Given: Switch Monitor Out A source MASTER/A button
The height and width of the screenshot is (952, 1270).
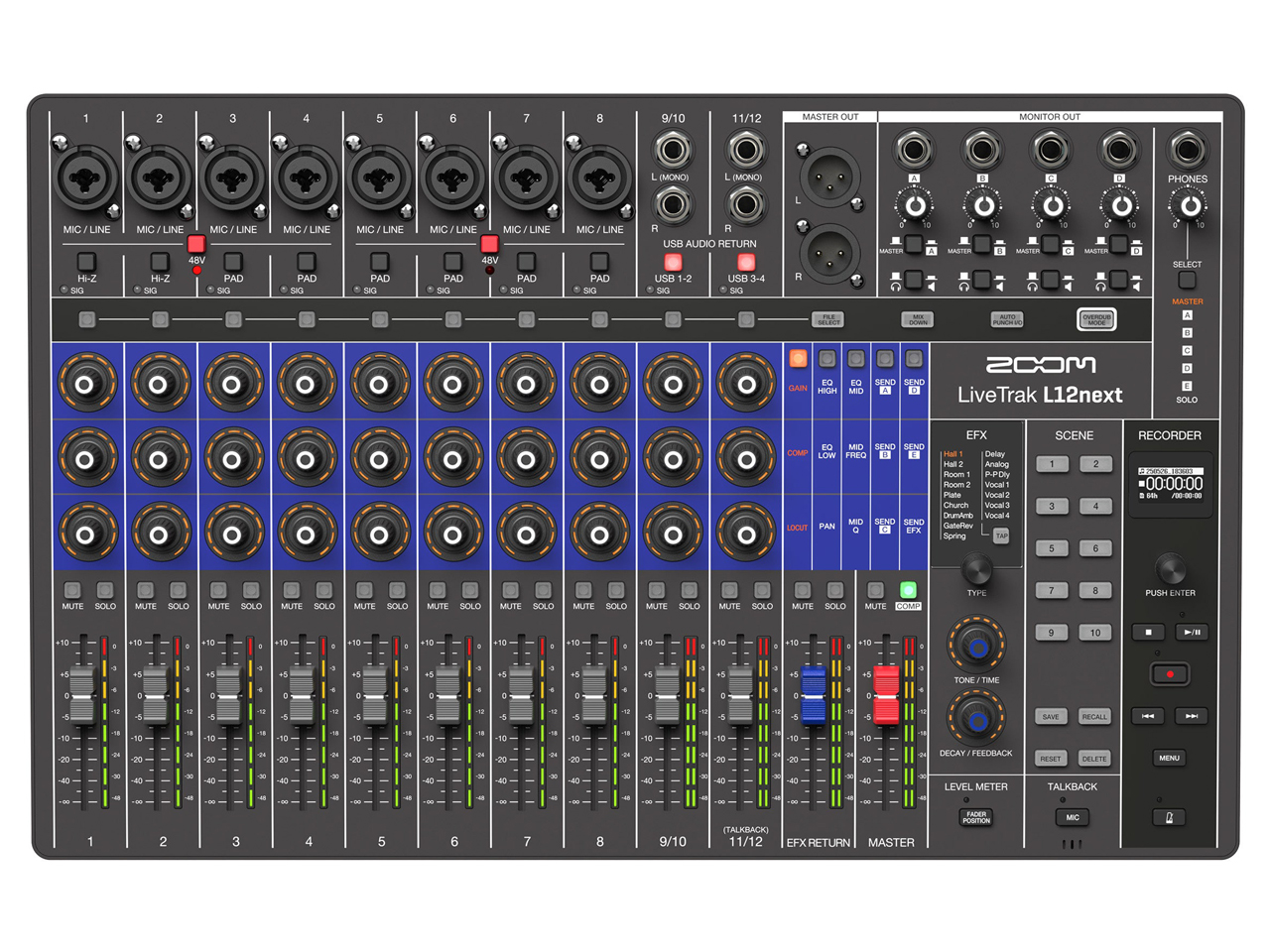Looking at the screenshot, I should tap(914, 244).
